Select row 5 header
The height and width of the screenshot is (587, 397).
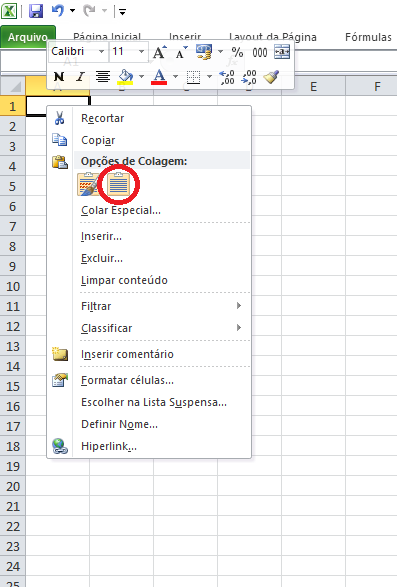(13, 186)
